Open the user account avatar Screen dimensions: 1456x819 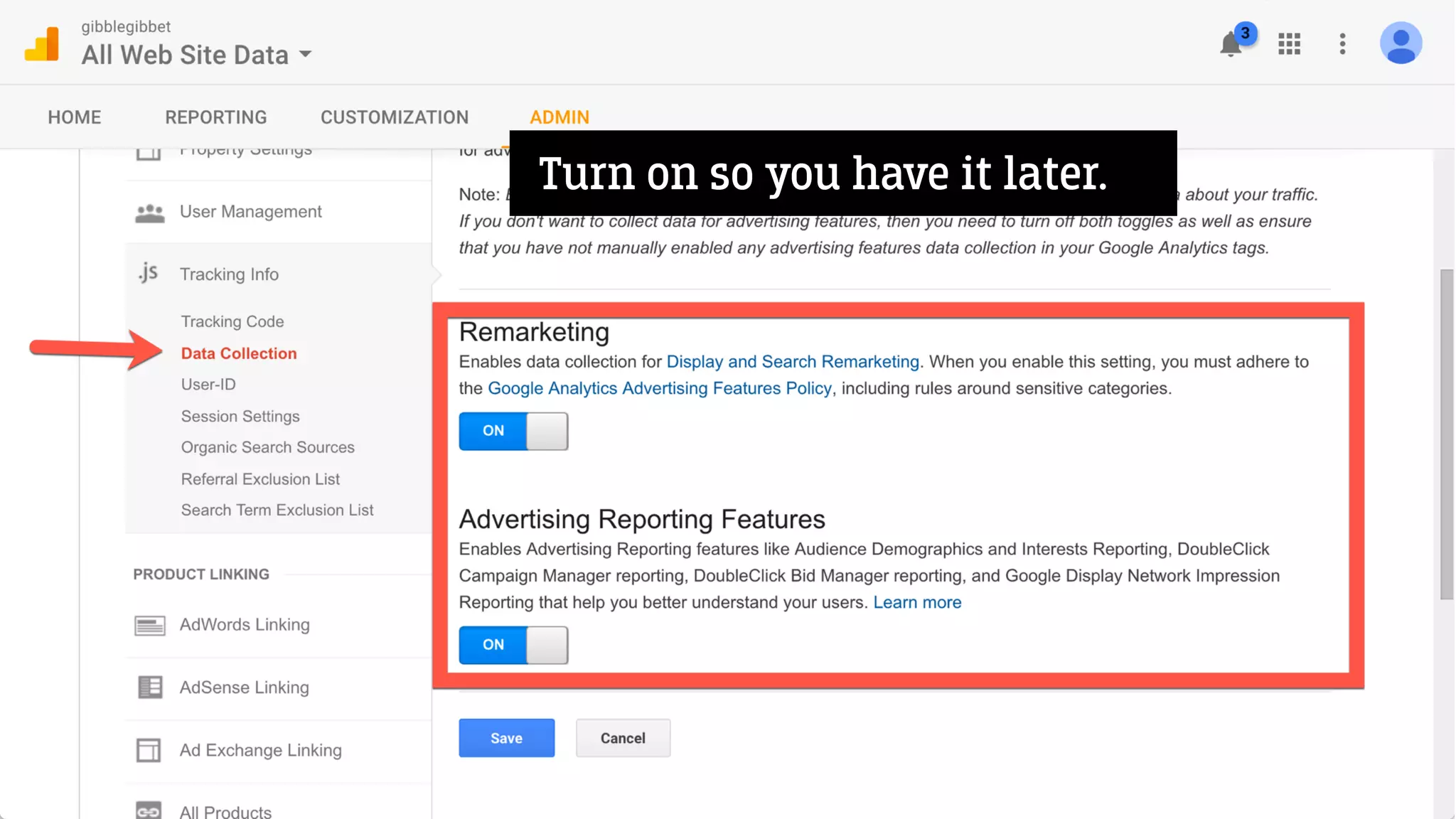[1401, 43]
